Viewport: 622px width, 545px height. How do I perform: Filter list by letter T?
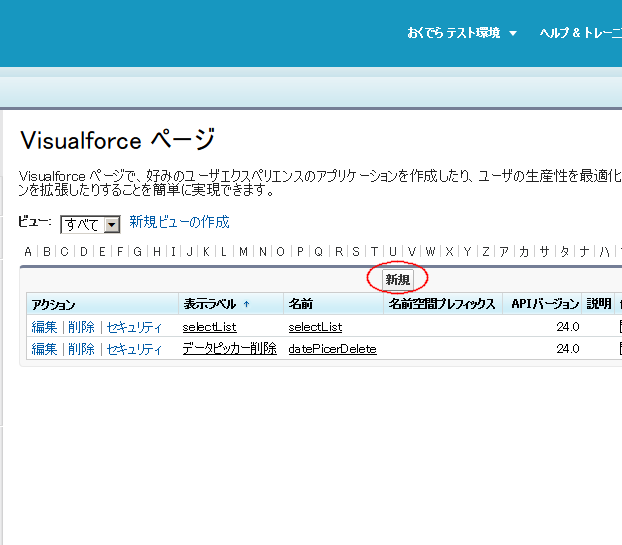pyautogui.click(x=374, y=252)
